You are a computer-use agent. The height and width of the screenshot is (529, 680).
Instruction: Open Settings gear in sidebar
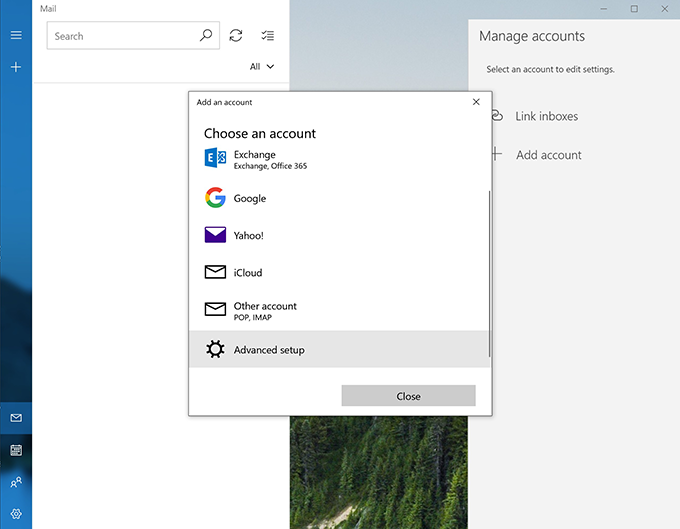(x=16, y=514)
